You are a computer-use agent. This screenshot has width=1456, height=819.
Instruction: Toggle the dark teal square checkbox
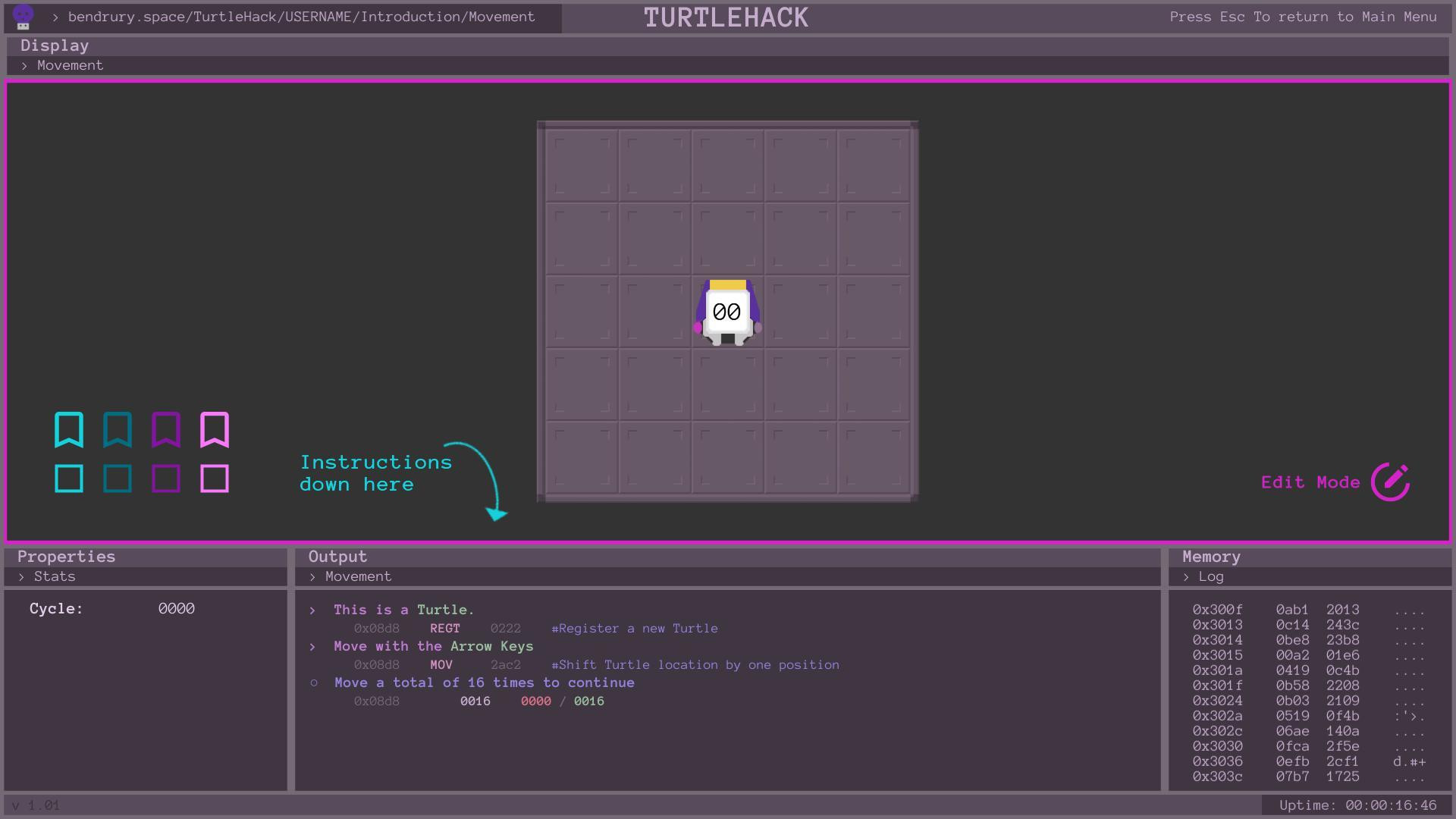[x=118, y=479]
